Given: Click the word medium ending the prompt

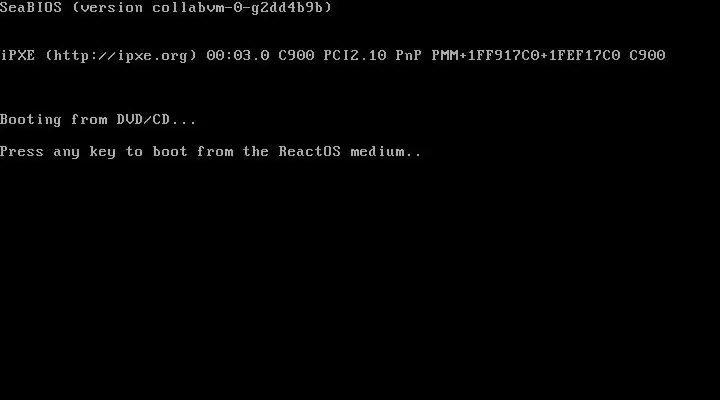Looking at the screenshot, I should tap(377, 152).
